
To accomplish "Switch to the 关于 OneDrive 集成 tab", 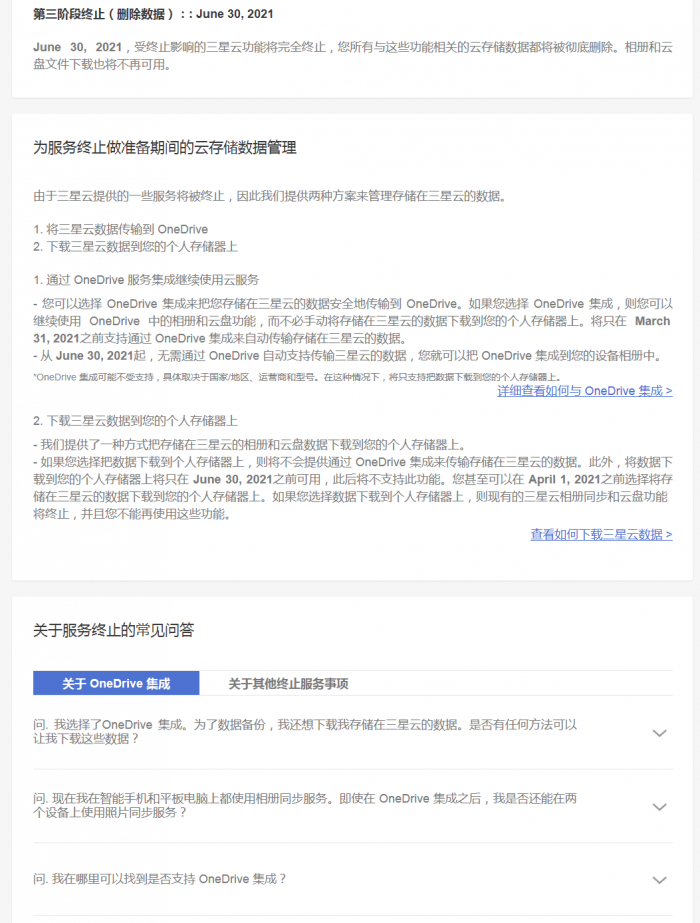I will 116,683.
